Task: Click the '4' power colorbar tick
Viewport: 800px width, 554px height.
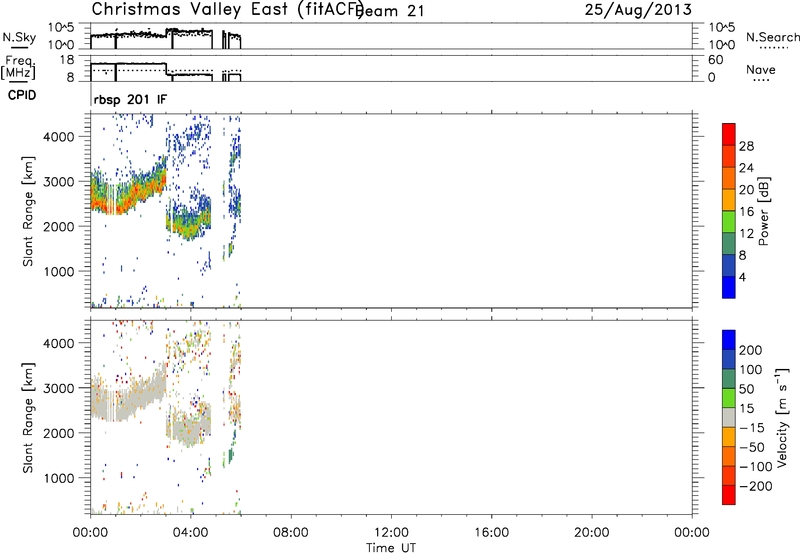Action: click(742, 277)
